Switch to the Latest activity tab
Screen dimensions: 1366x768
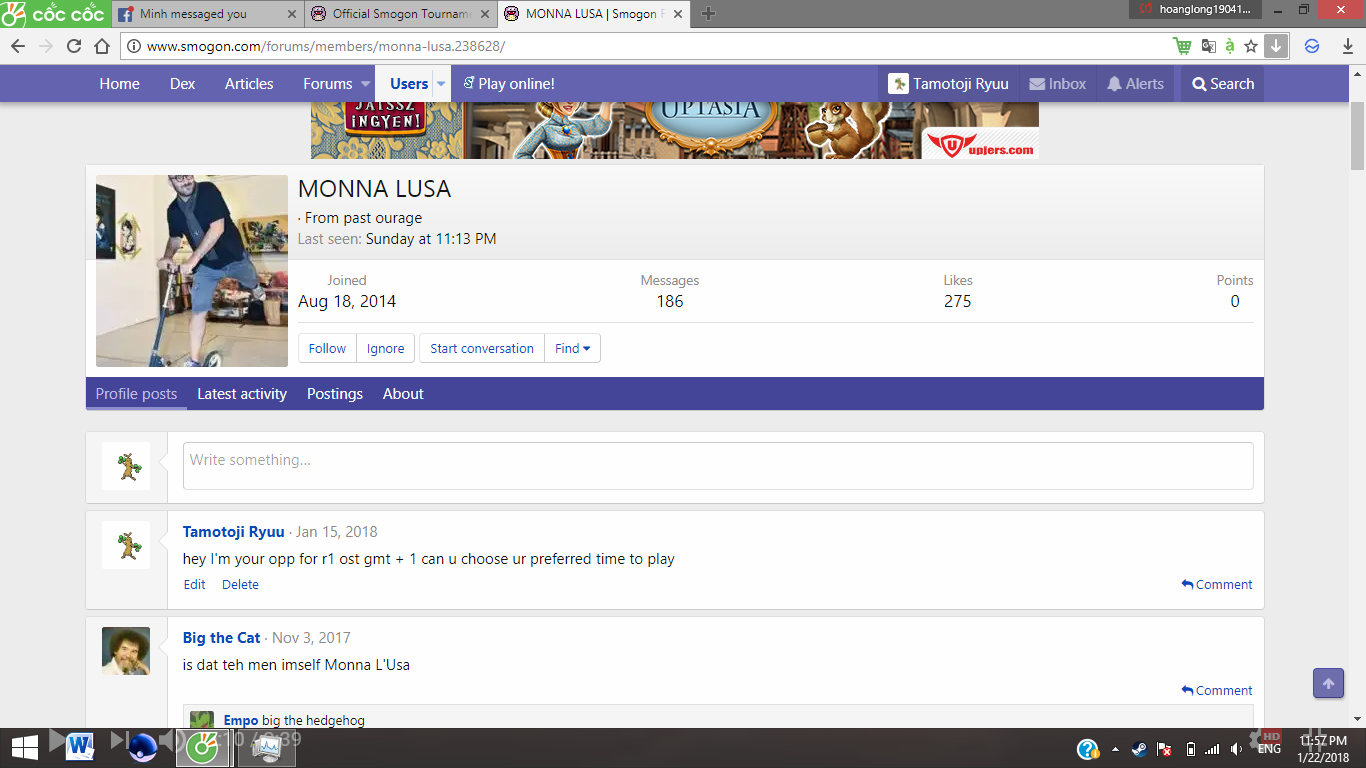242,394
